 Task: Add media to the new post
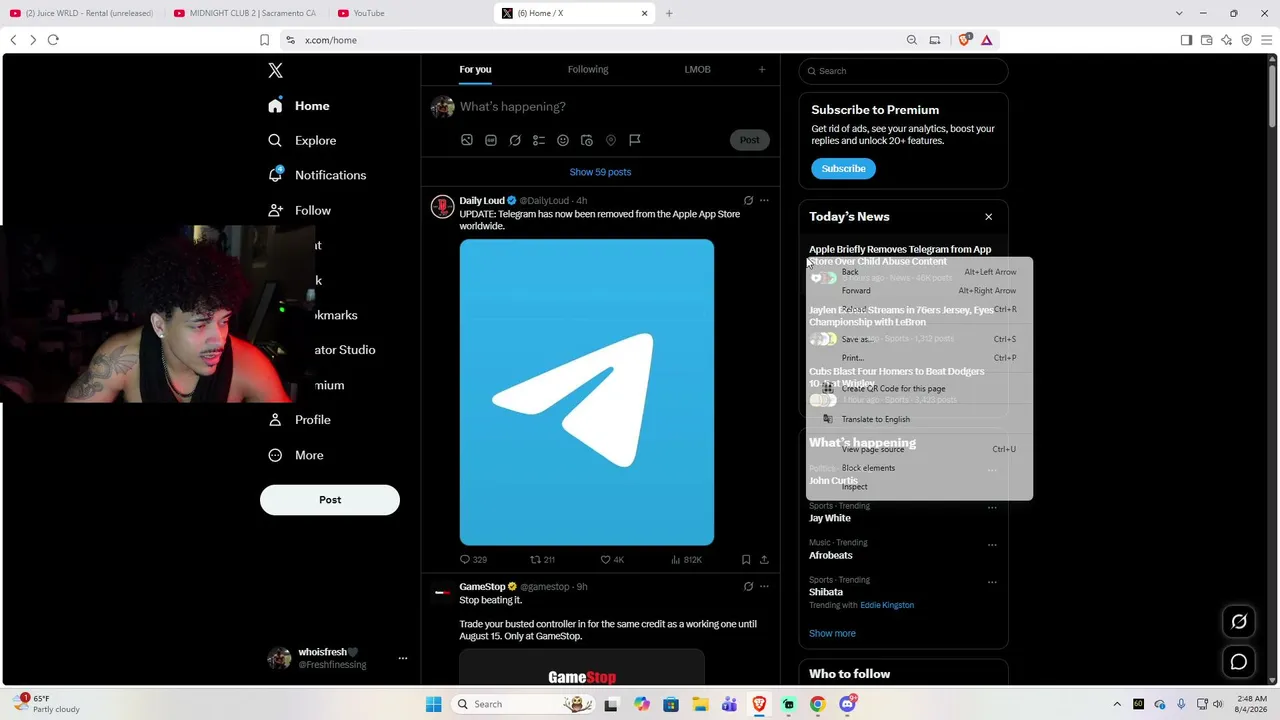pyautogui.click(x=467, y=140)
